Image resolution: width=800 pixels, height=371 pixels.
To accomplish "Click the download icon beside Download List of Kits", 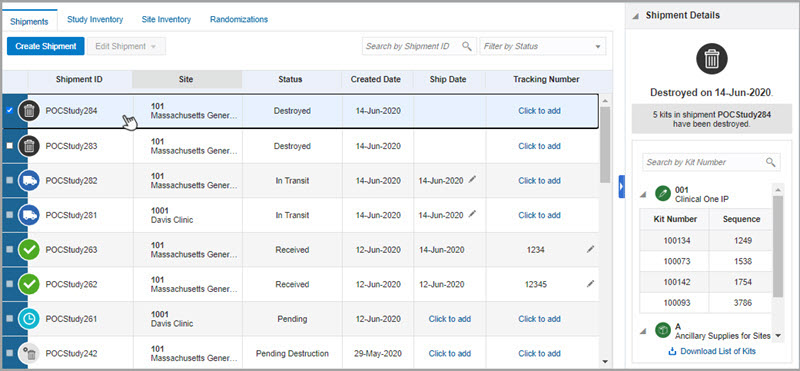I will pyautogui.click(x=672, y=351).
